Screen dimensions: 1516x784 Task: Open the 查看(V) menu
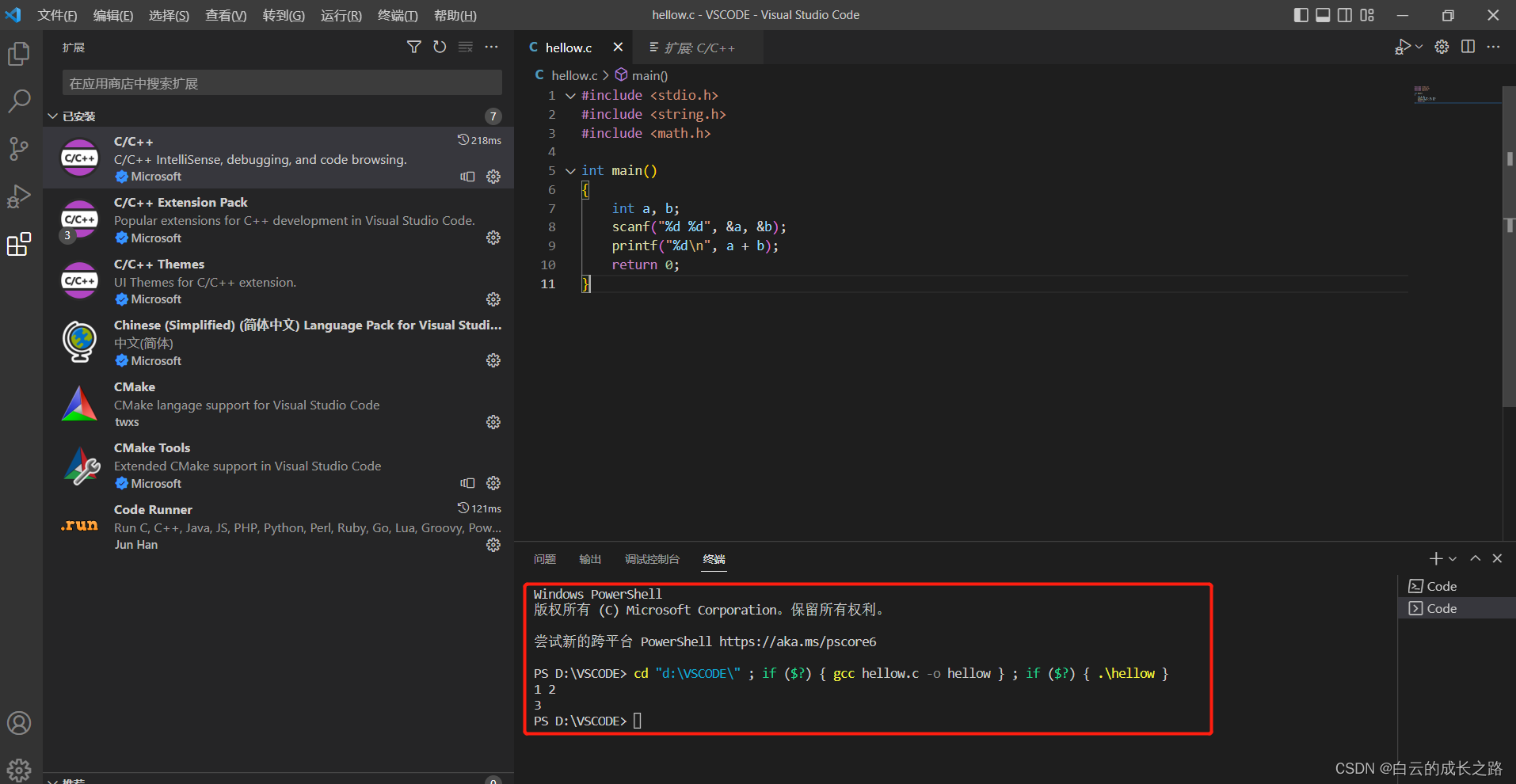[x=226, y=16]
